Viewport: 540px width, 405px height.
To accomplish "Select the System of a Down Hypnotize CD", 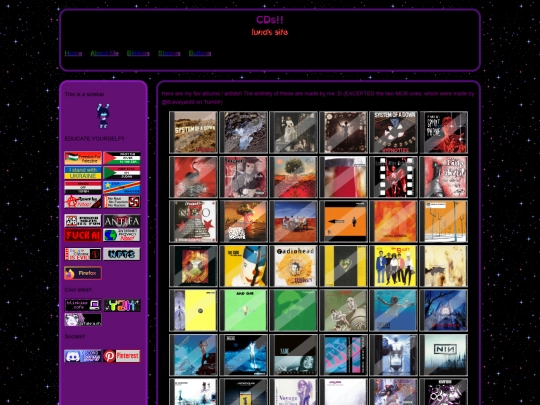I will click(x=393, y=132).
